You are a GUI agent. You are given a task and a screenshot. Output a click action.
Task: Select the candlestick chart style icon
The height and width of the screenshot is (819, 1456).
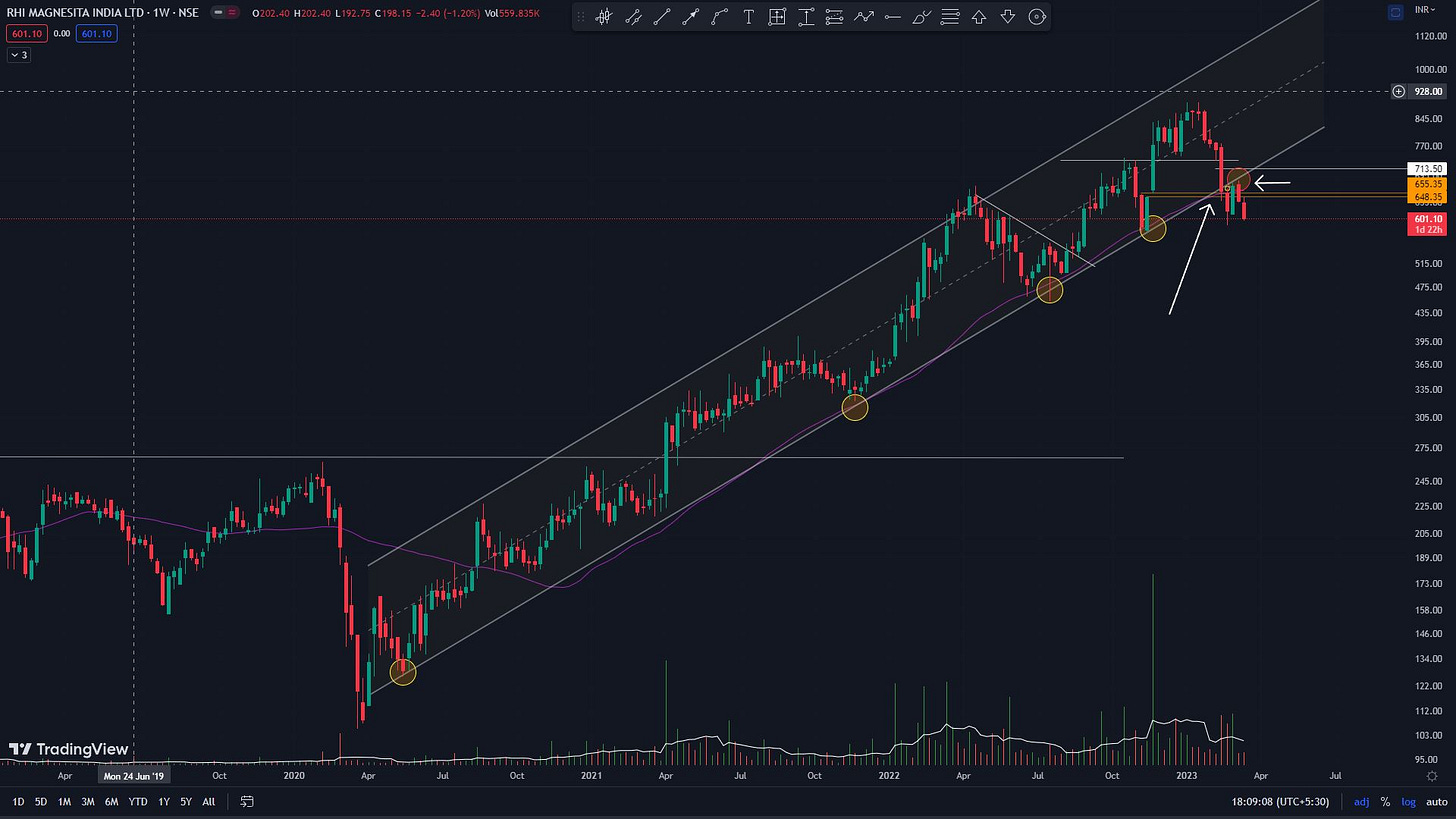pyautogui.click(x=604, y=17)
